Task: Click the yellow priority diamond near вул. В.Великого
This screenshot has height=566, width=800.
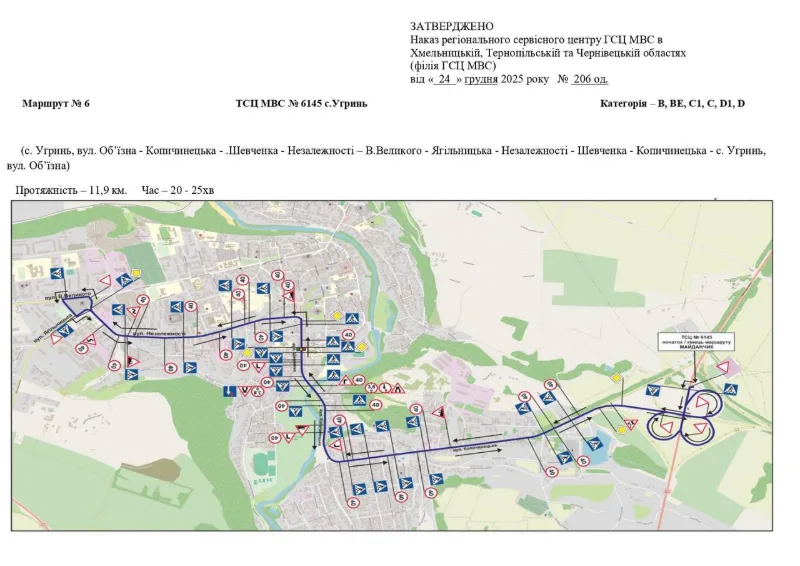Action: tap(136, 273)
